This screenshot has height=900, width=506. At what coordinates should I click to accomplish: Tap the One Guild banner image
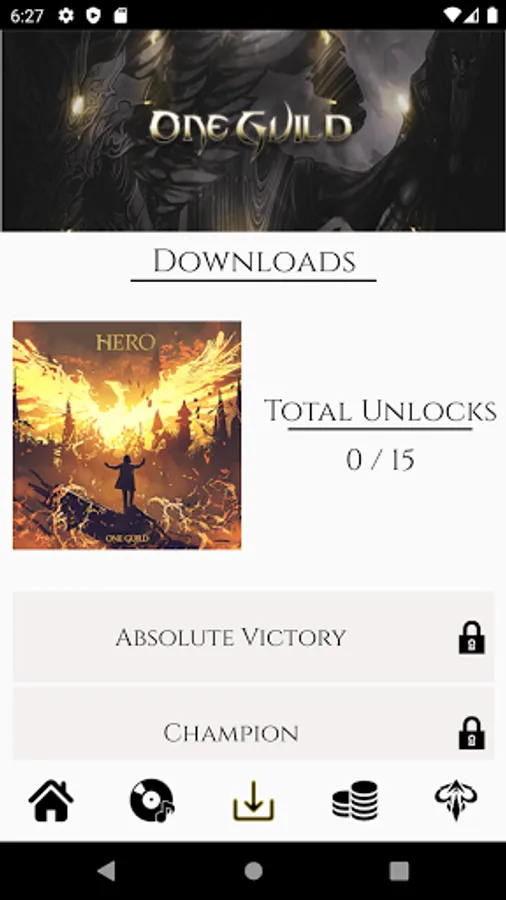click(x=253, y=130)
